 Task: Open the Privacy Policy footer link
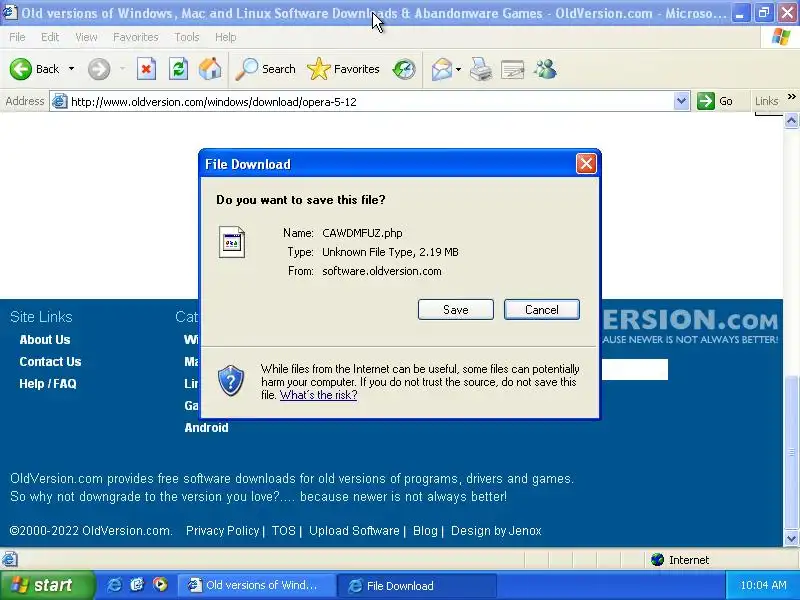[222, 531]
